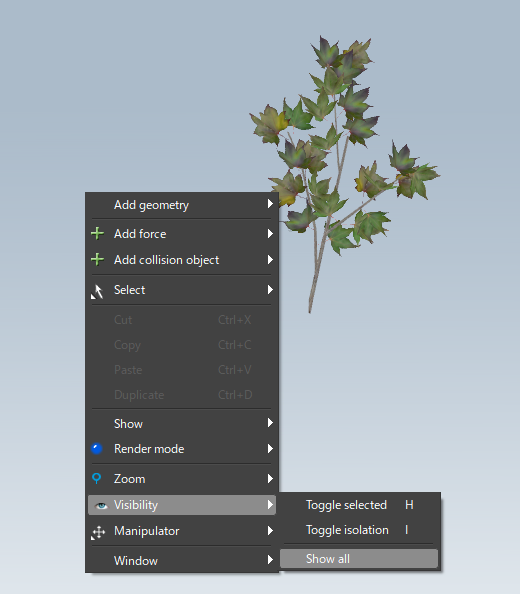Open the Manipulator submenu
Image resolution: width=520 pixels, height=594 pixels.
[182, 531]
